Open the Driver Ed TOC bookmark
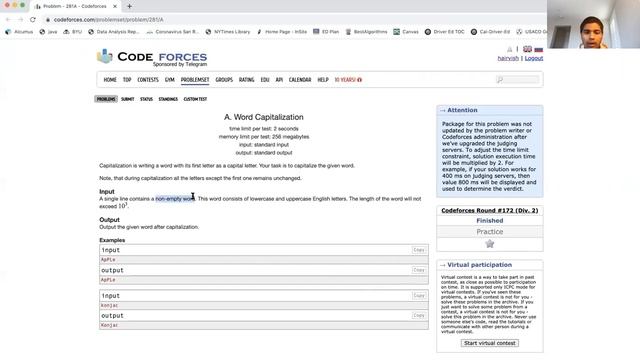Screen dimensions: 640x360 (444, 31)
